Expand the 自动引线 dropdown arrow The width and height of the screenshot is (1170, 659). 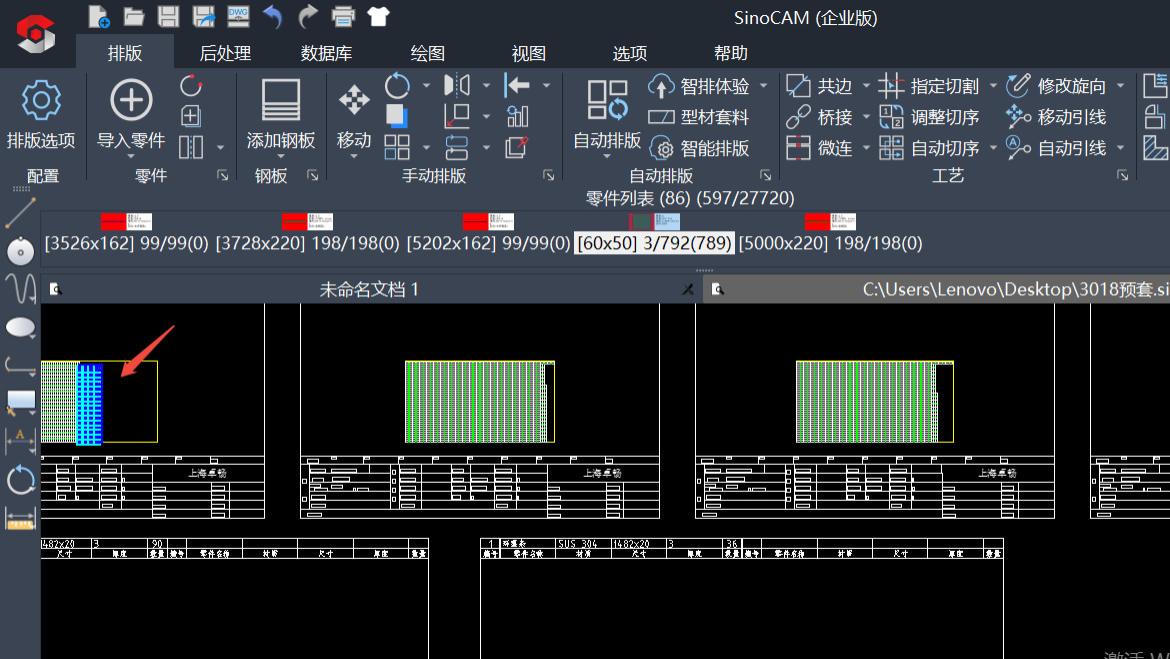(1120, 148)
